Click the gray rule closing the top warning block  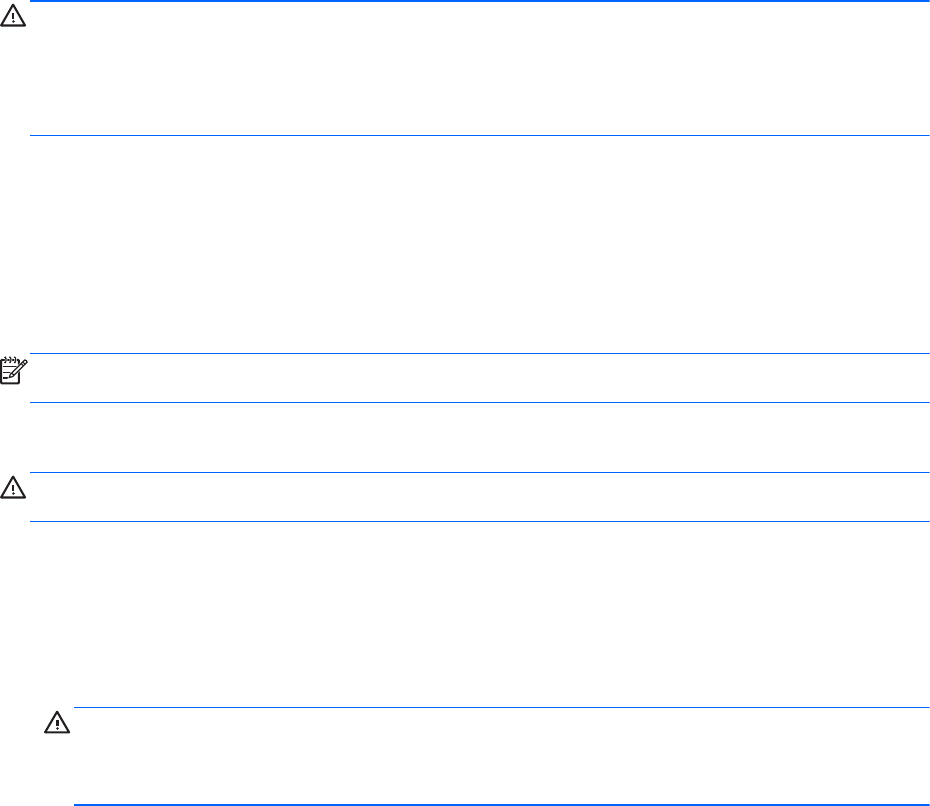click(478, 136)
